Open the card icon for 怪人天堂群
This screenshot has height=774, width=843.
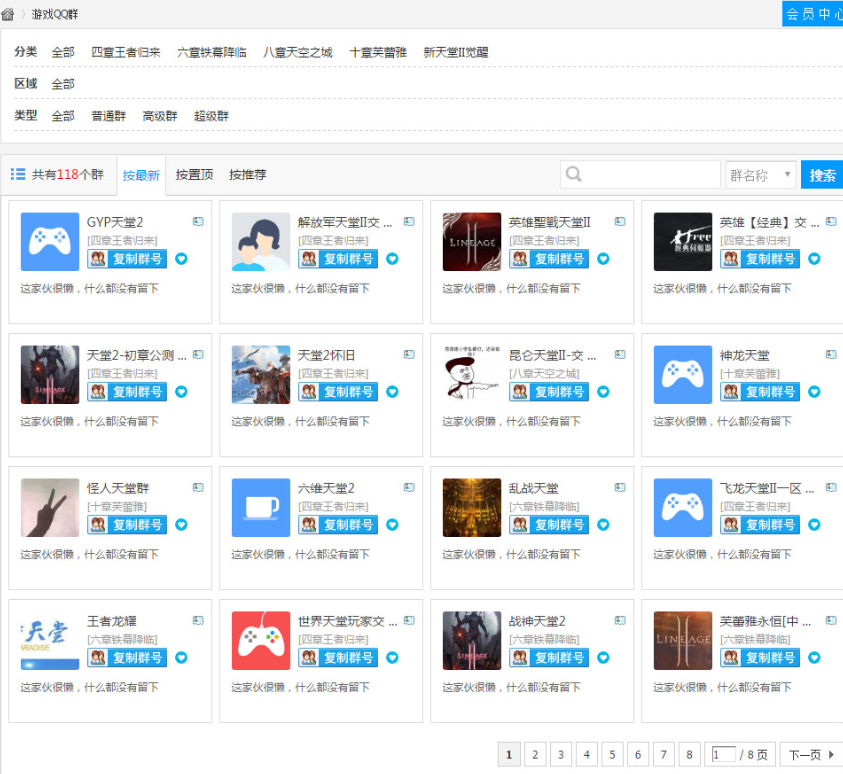[198, 488]
